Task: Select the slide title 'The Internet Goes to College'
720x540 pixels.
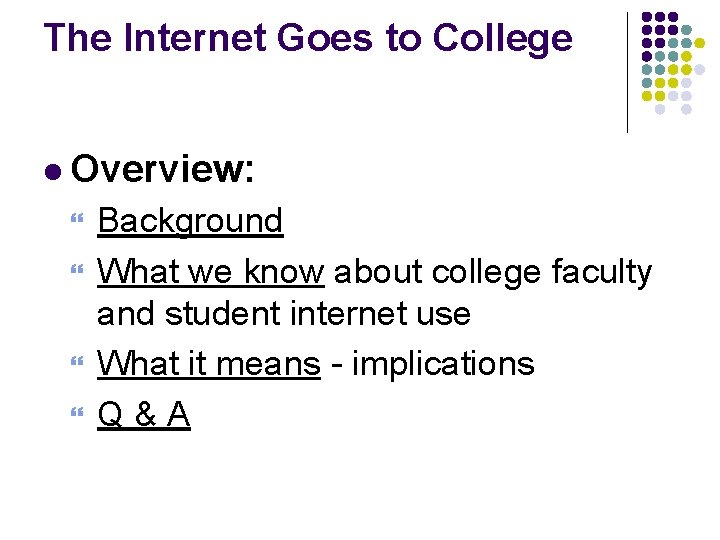Action: pyautogui.click(x=308, y=38)
